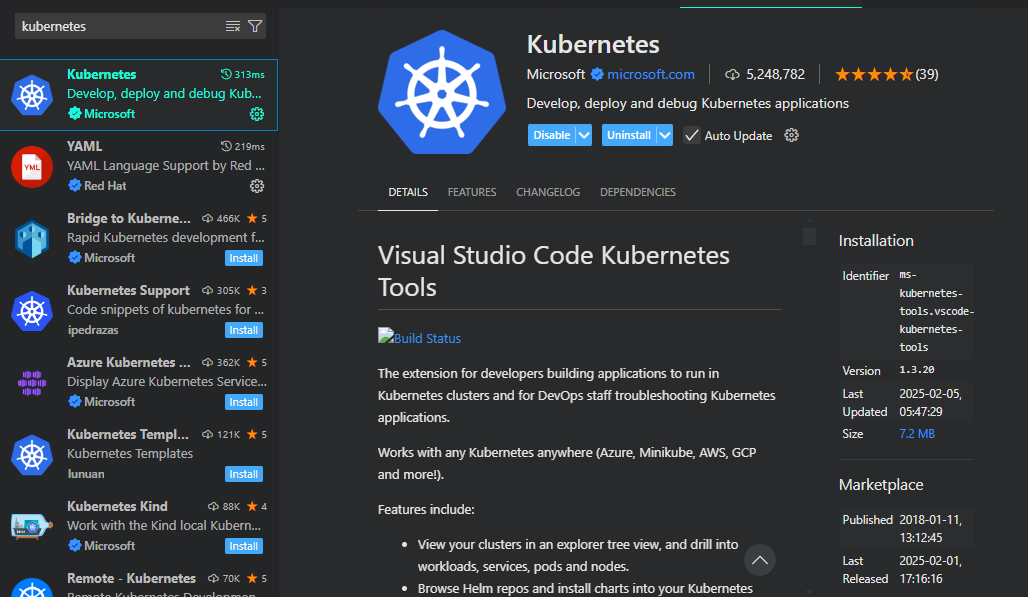Click the Marketplace section heading
Viewport: 1028px width, 597px height.
[x=881, y=484]
